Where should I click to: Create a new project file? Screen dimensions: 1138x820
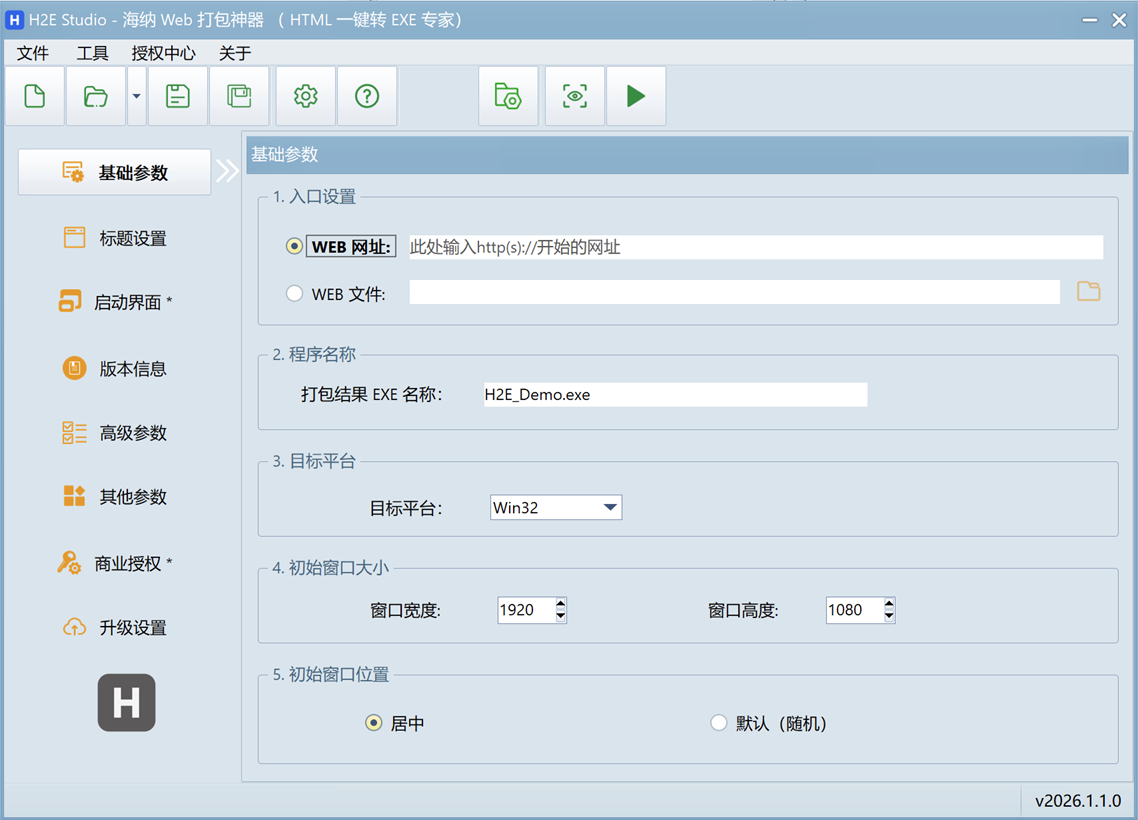(35, 95)
